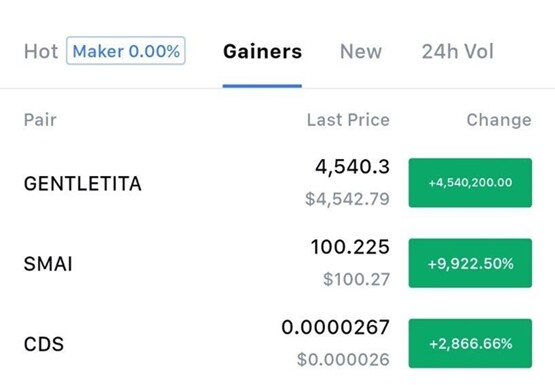Click the +9,922.50% change badge

click(470, 263)
